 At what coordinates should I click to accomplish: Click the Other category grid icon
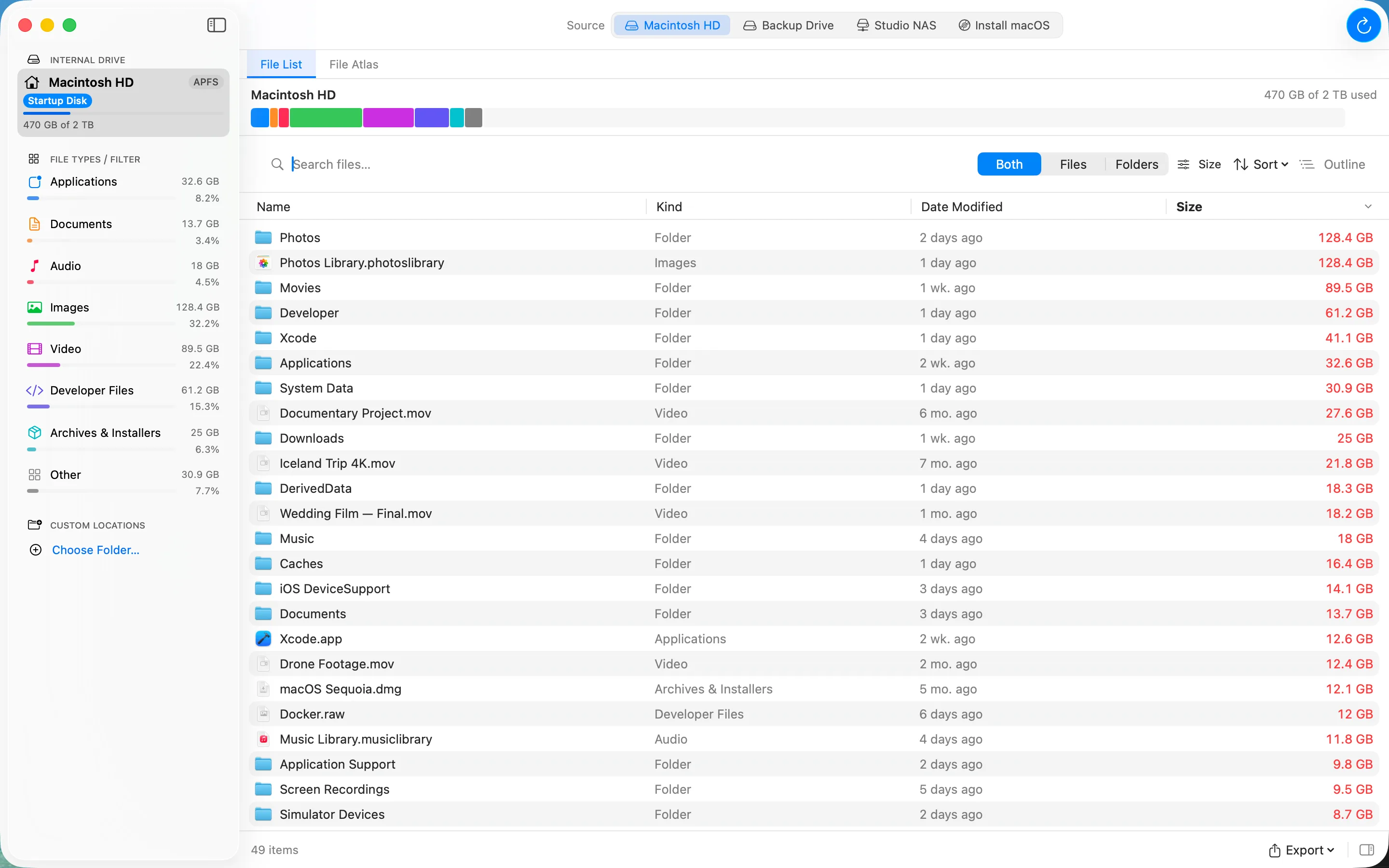point(34,475)
